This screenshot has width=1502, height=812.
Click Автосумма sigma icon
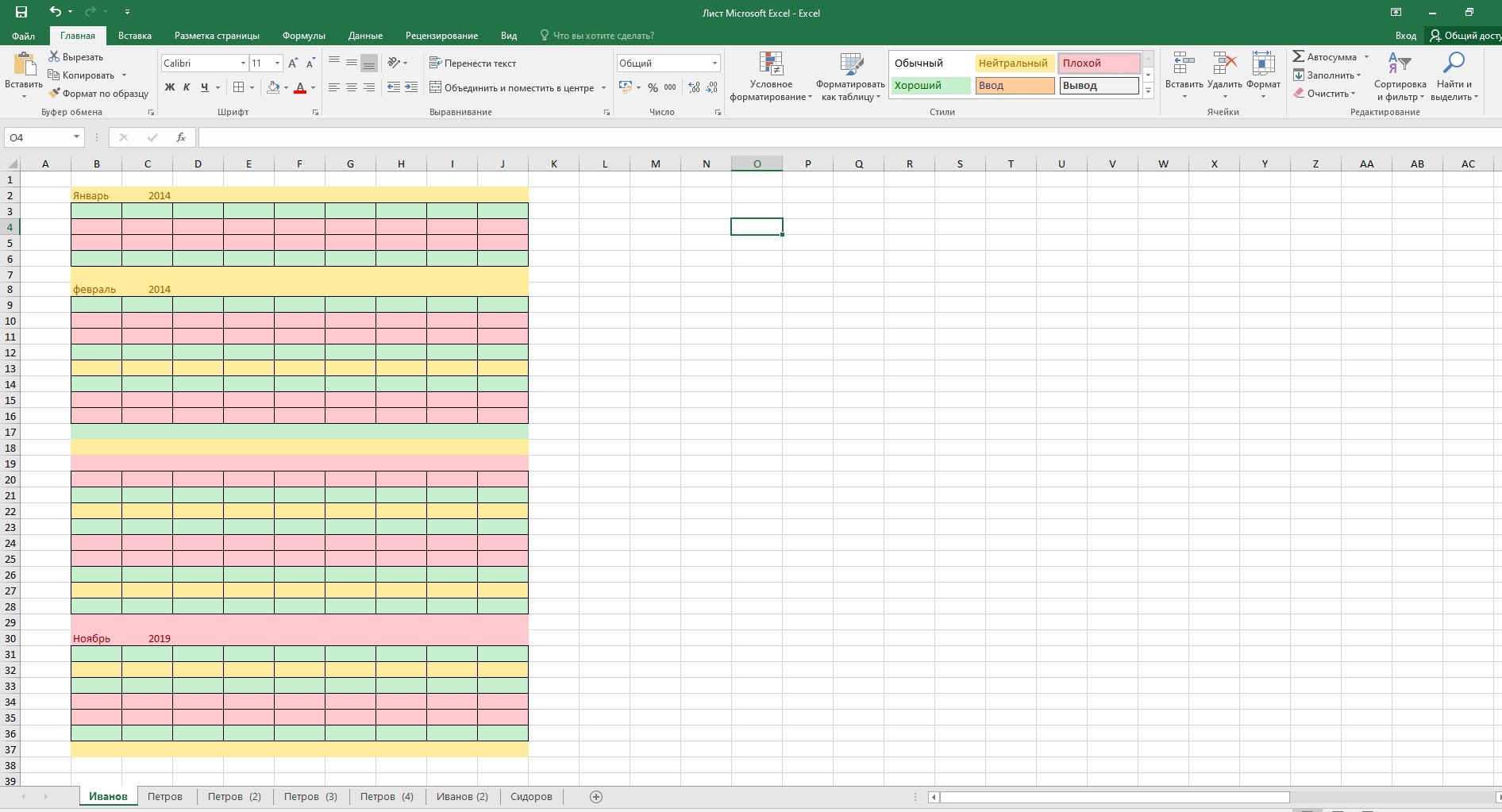(1299, 57)
